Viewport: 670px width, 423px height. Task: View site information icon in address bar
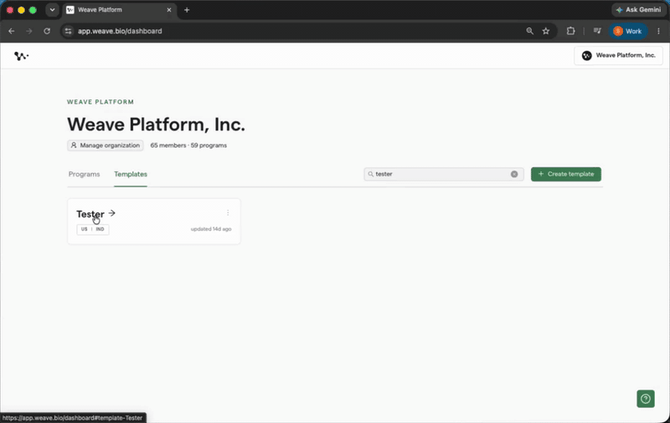68,31
